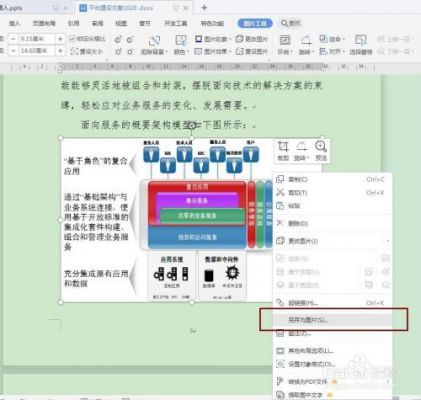Click the scissors Cut icon in context menu

point(280,192)
